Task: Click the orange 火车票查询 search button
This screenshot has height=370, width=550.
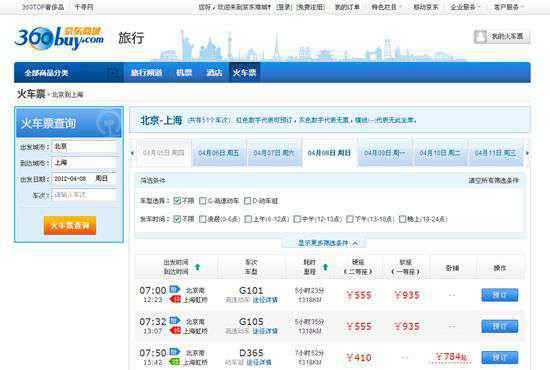Action: click(x=70, y=226)
